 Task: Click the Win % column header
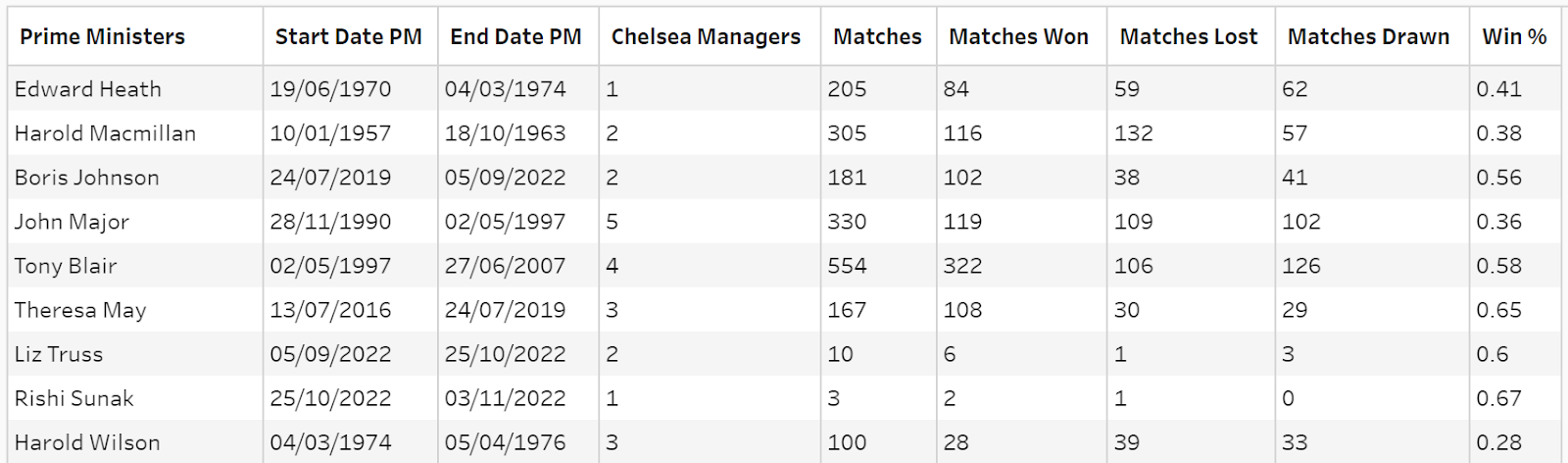(x=1514, y=37)
